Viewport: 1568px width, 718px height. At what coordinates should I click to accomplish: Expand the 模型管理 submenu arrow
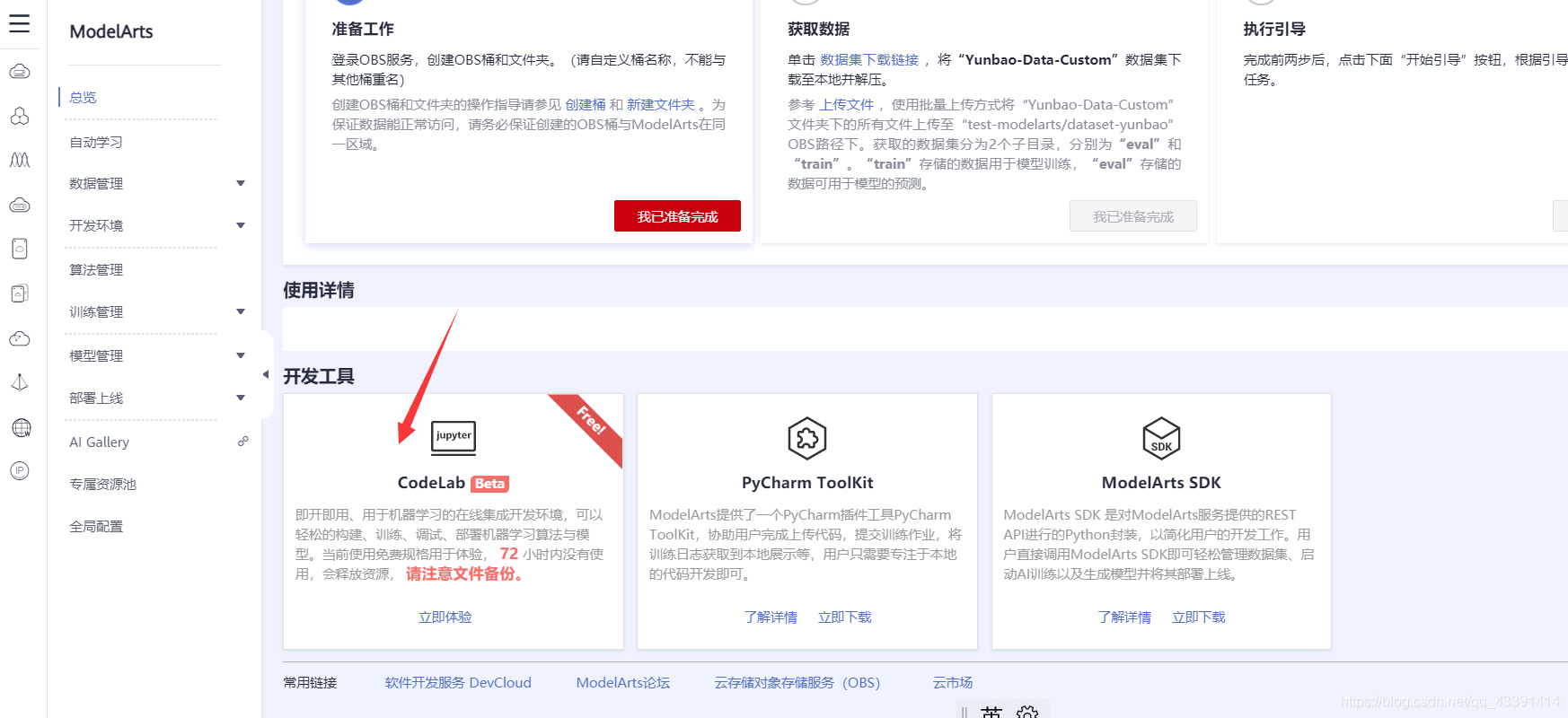[x=241, y=355]
